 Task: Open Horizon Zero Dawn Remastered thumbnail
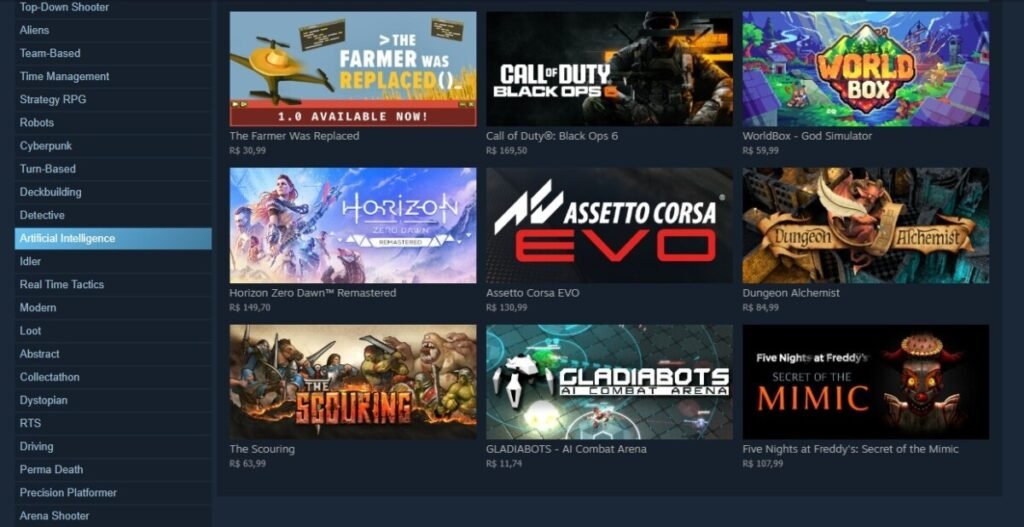pos(353,225)
